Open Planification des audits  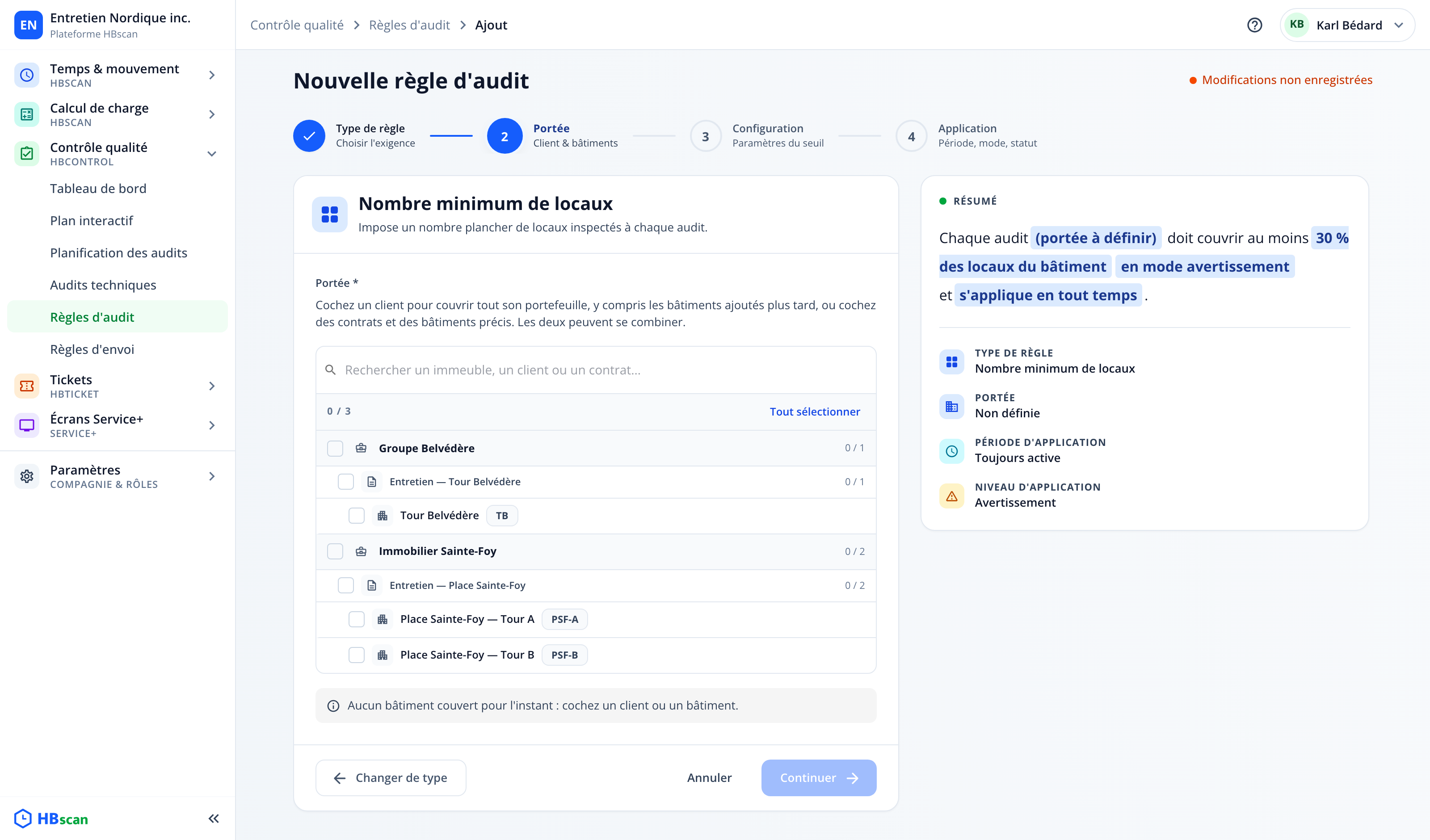(118, 252)
